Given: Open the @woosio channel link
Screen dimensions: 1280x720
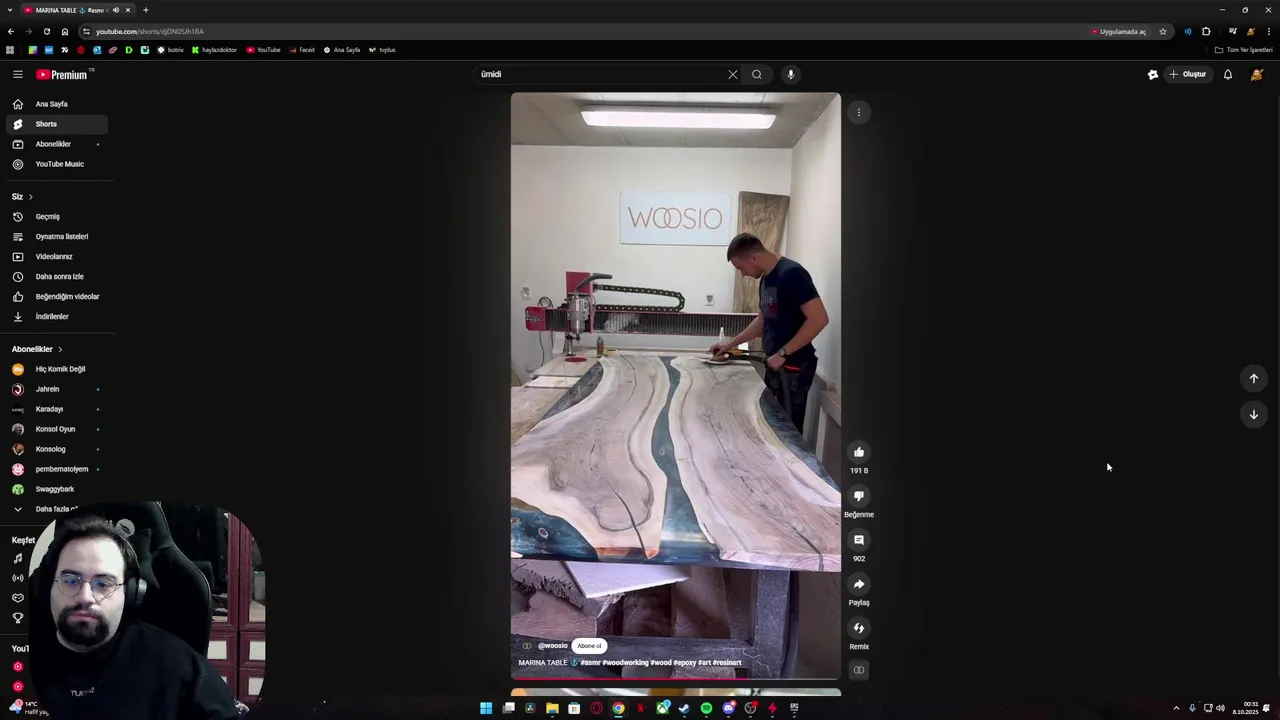Looking at the screenshot, I should click(552, 646).
